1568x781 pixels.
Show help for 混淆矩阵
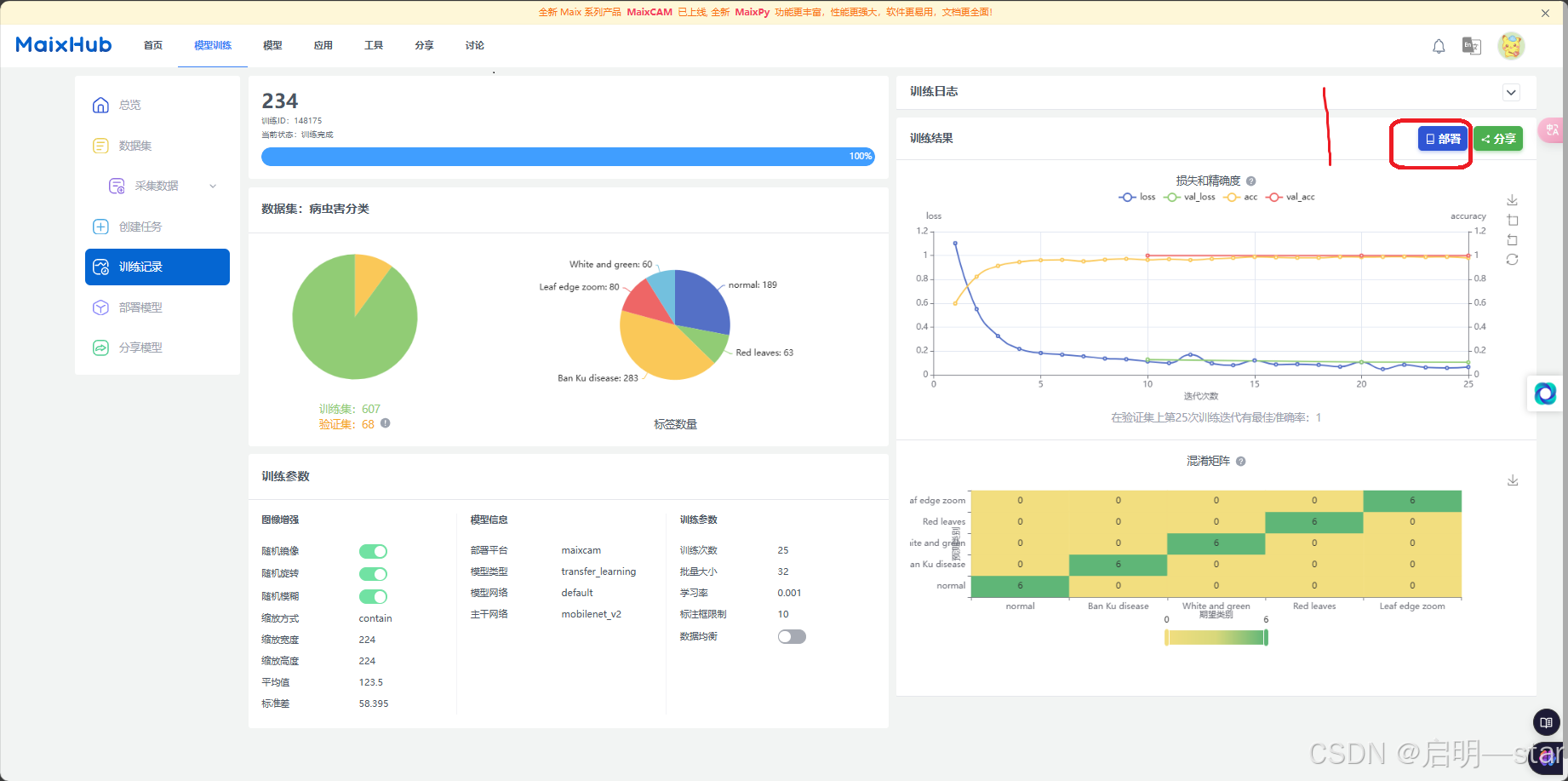[x=1240, y=461]
